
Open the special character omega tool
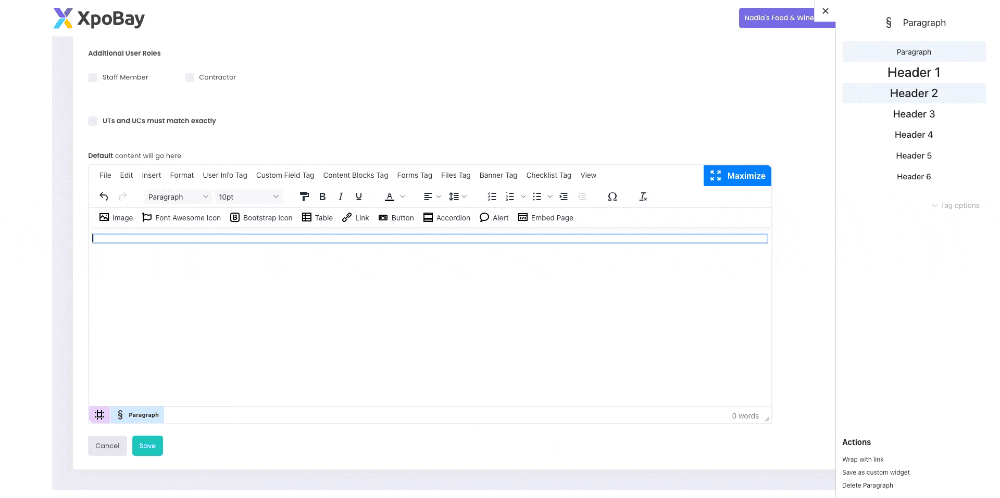point(612,197)
